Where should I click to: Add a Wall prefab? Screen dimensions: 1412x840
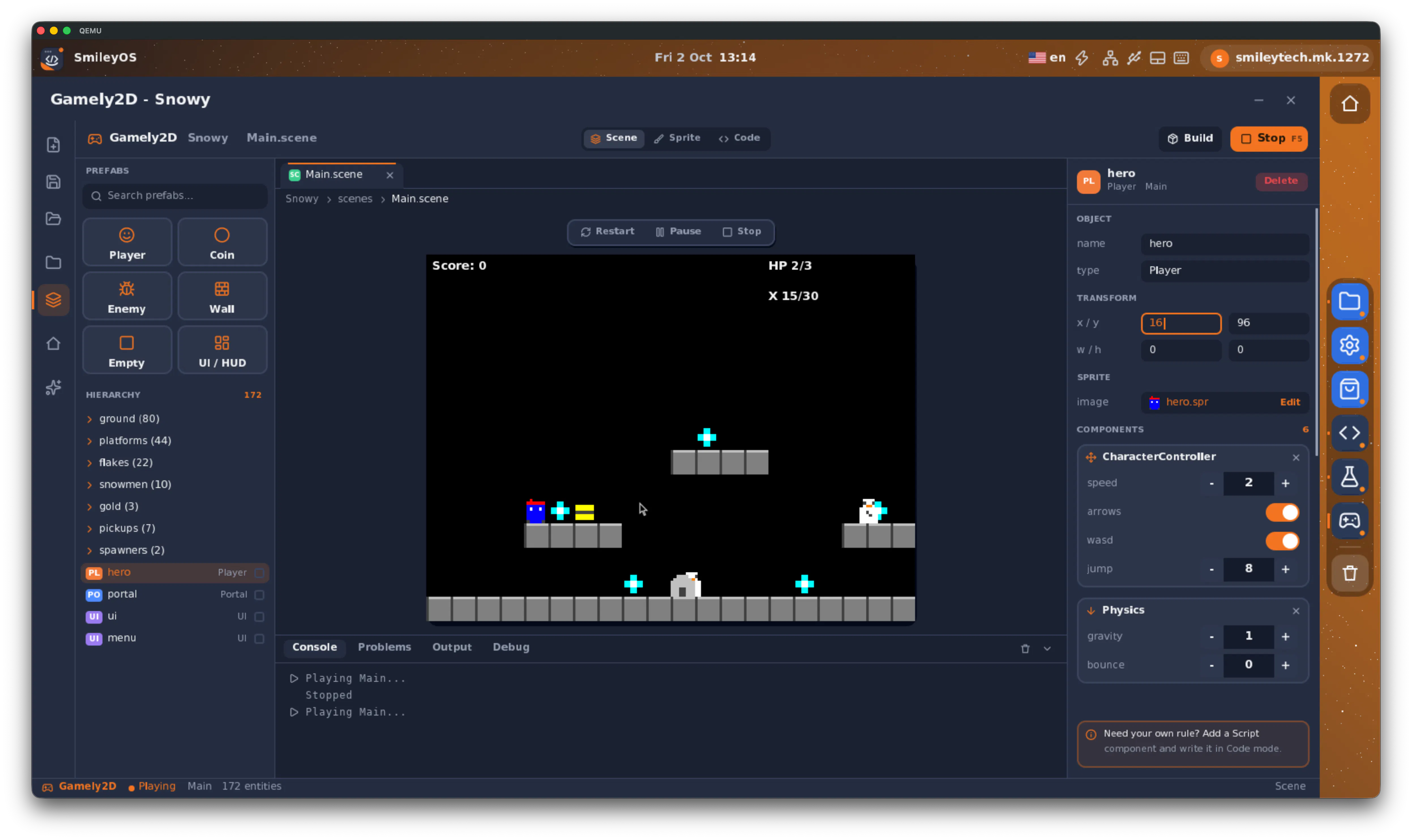coord(222,297)
